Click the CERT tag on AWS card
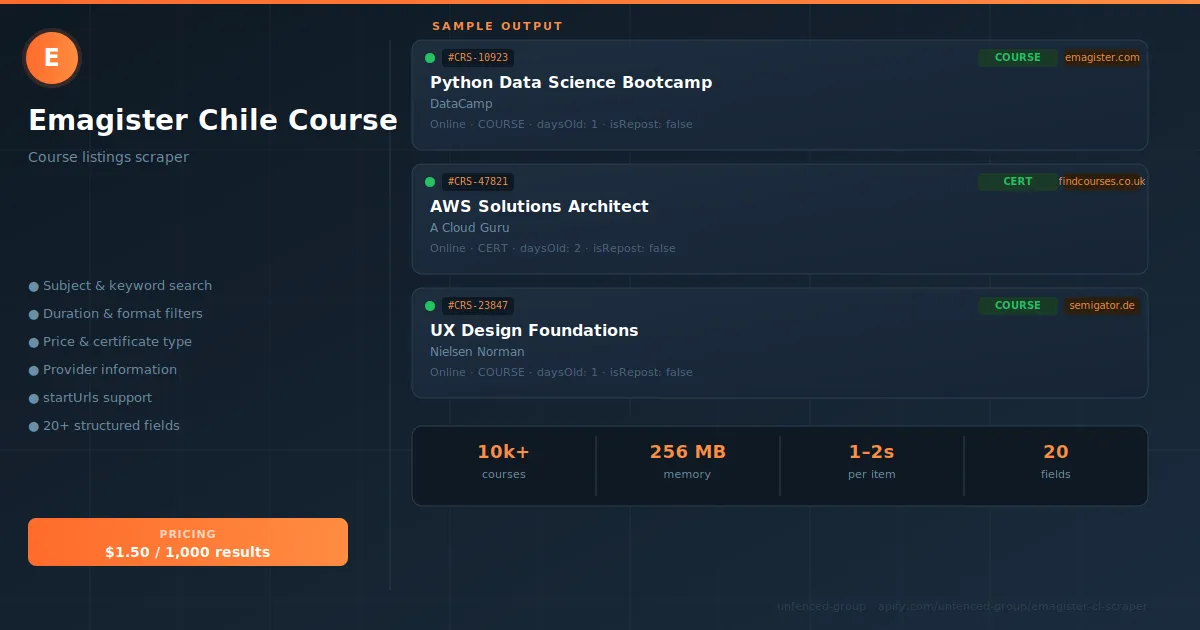Viewport: 1200px width, 630px height. pyautogui.click(x=1018, y=182)
